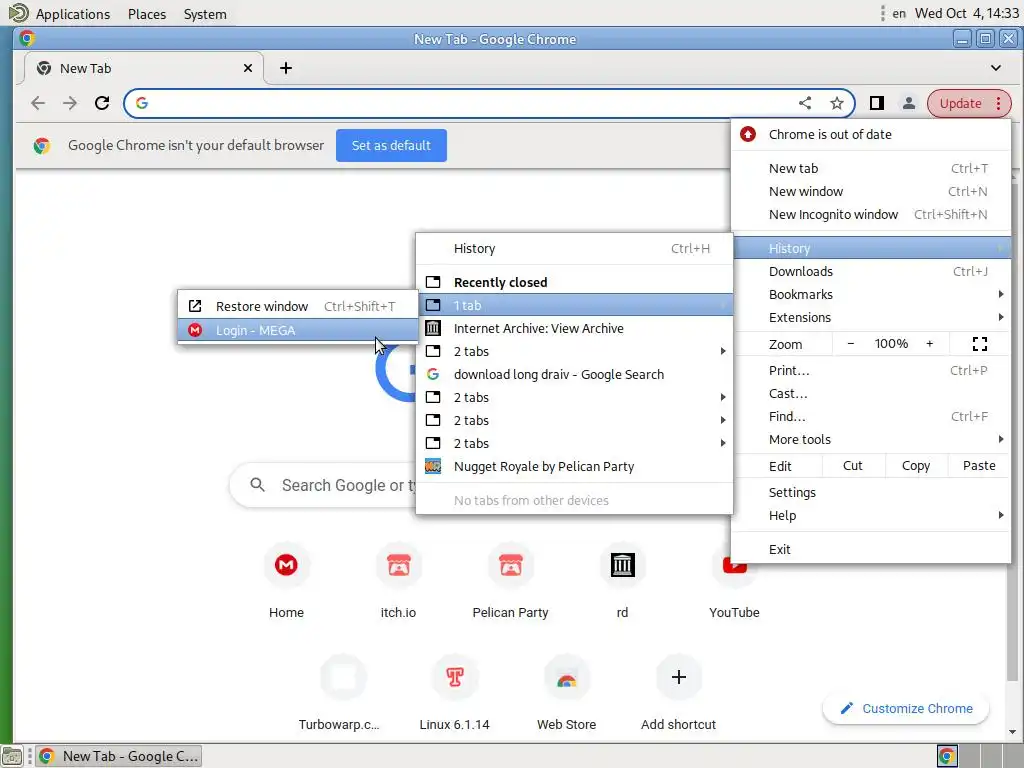Open the side panel icon
Image resolution: width=1024 pixels, height=768 pixels.
876,103
